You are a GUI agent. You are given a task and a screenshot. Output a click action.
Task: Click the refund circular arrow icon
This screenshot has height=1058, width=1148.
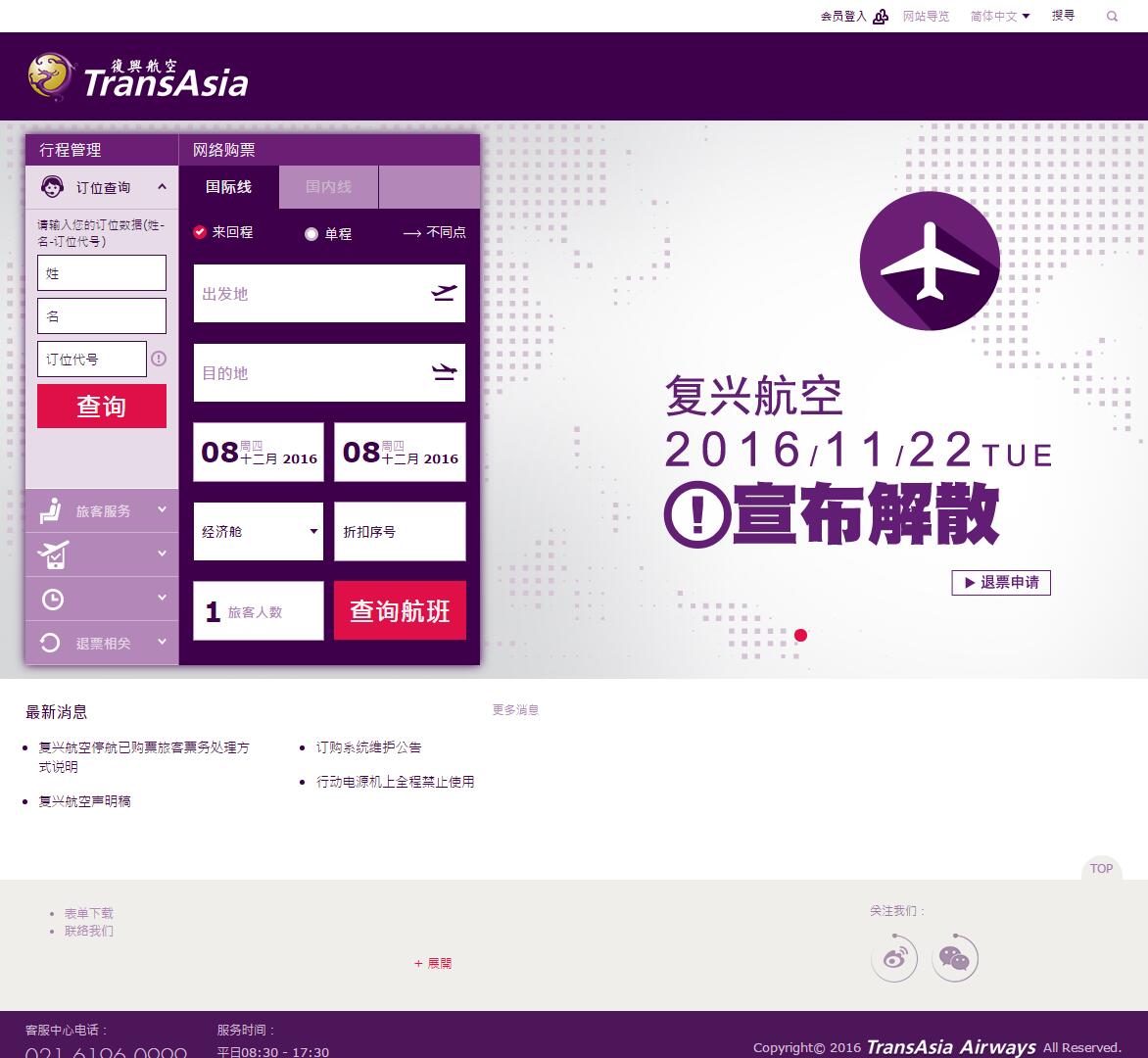50,643
